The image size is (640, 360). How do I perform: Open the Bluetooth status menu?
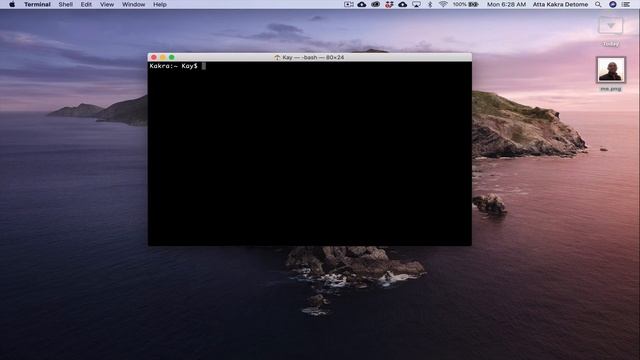click(430, 4)
